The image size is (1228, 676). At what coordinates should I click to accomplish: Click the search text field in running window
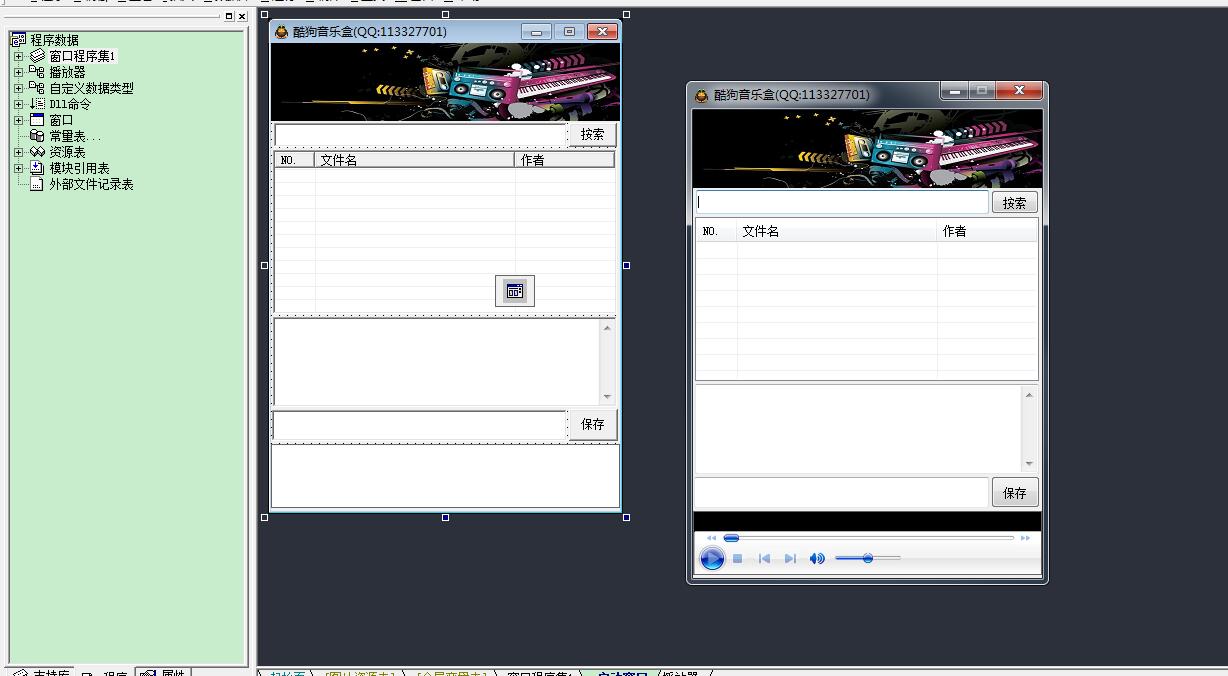coord(841,202)
